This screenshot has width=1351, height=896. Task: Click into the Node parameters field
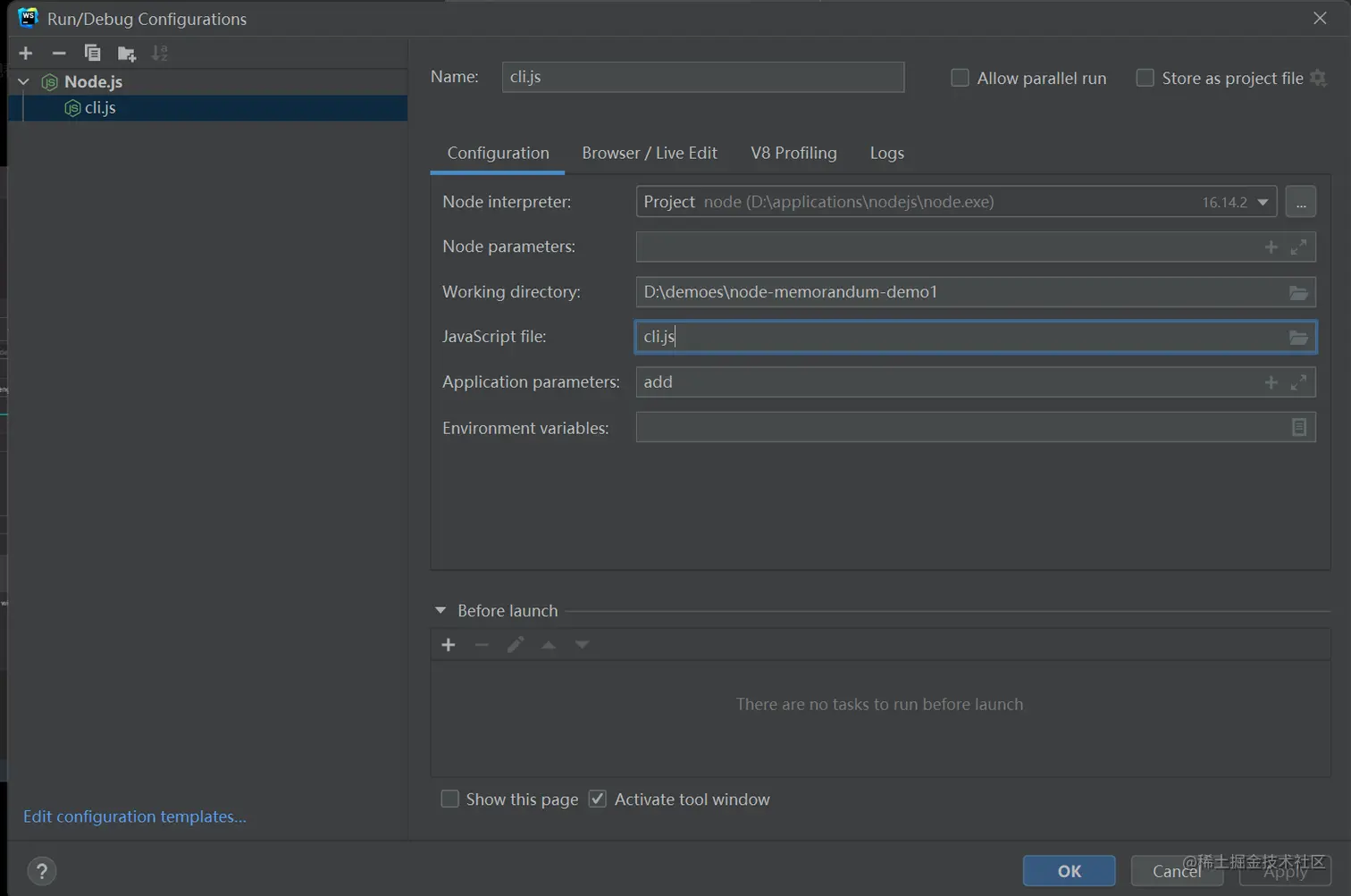pyautogui.click(x=947, y=247)
